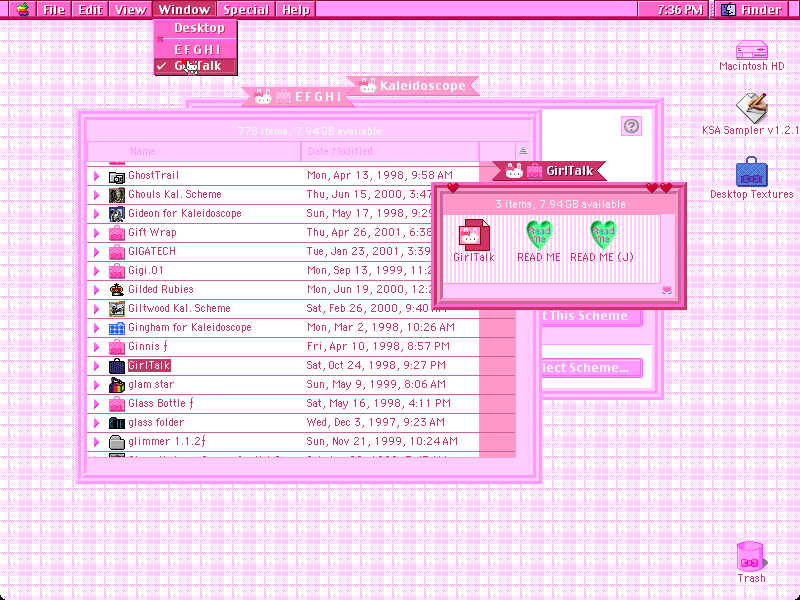Image resolution: width=800 pixels, height=600 pixels.
Task: Click the Trash icon
Action: point(750,556)
